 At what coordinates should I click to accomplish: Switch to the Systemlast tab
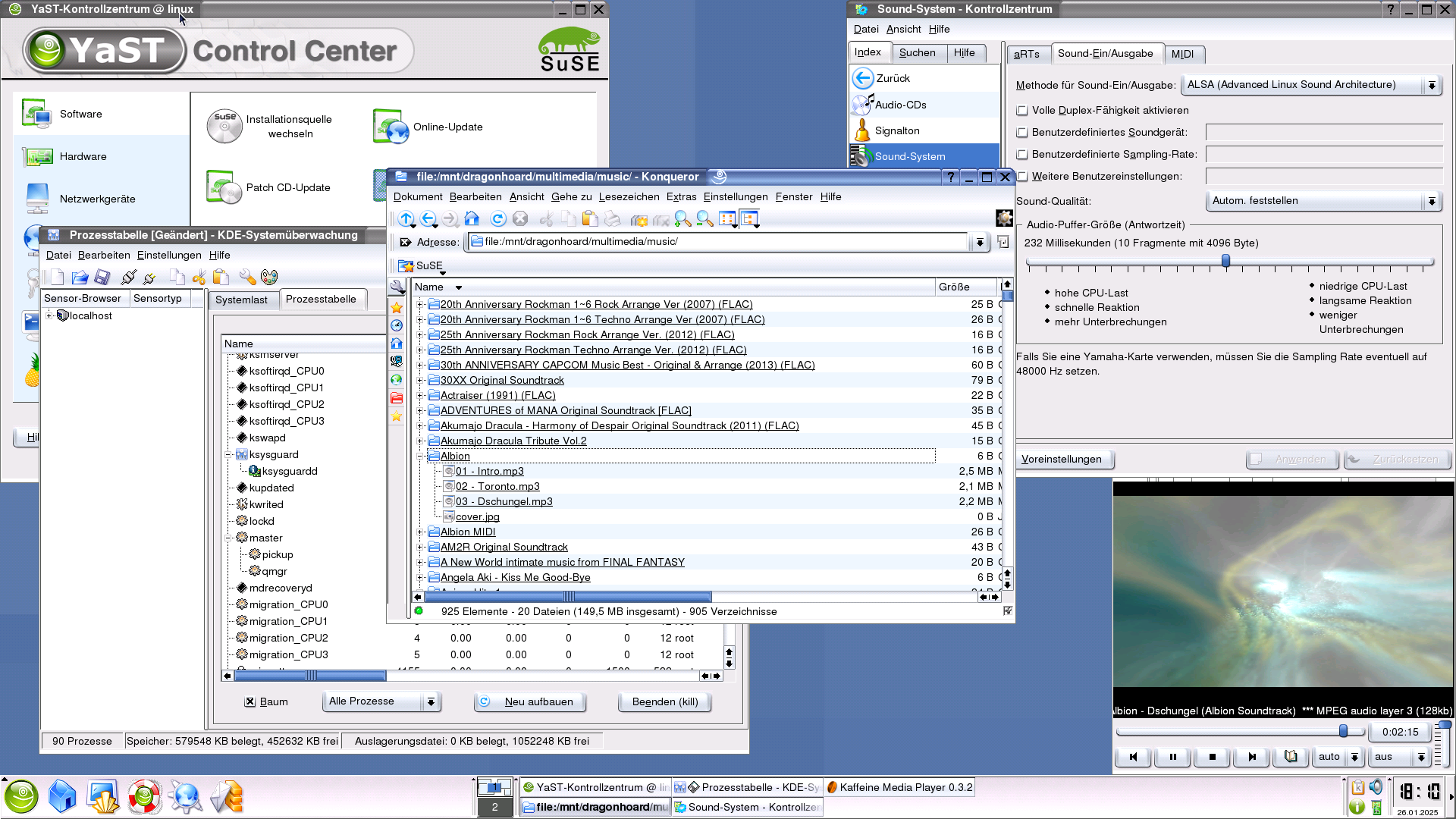241,300
